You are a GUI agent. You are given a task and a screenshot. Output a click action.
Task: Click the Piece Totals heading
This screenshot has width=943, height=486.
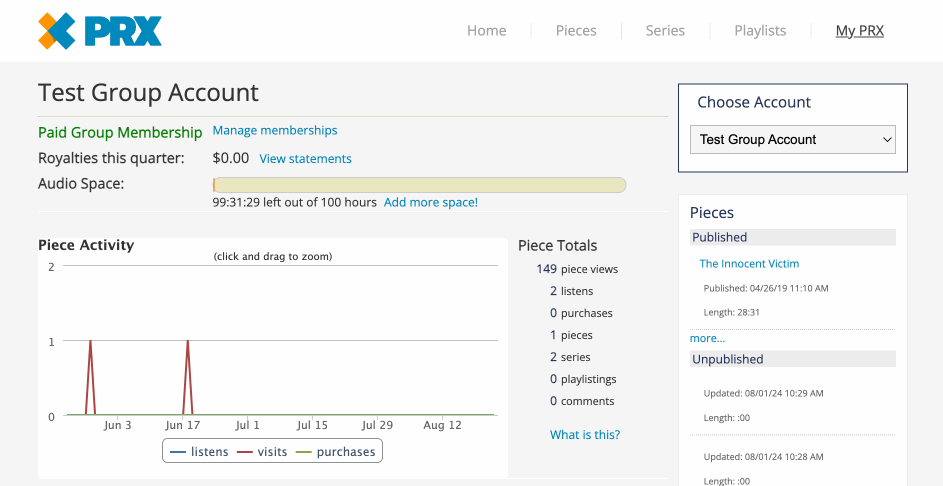(x=558, y=245)
